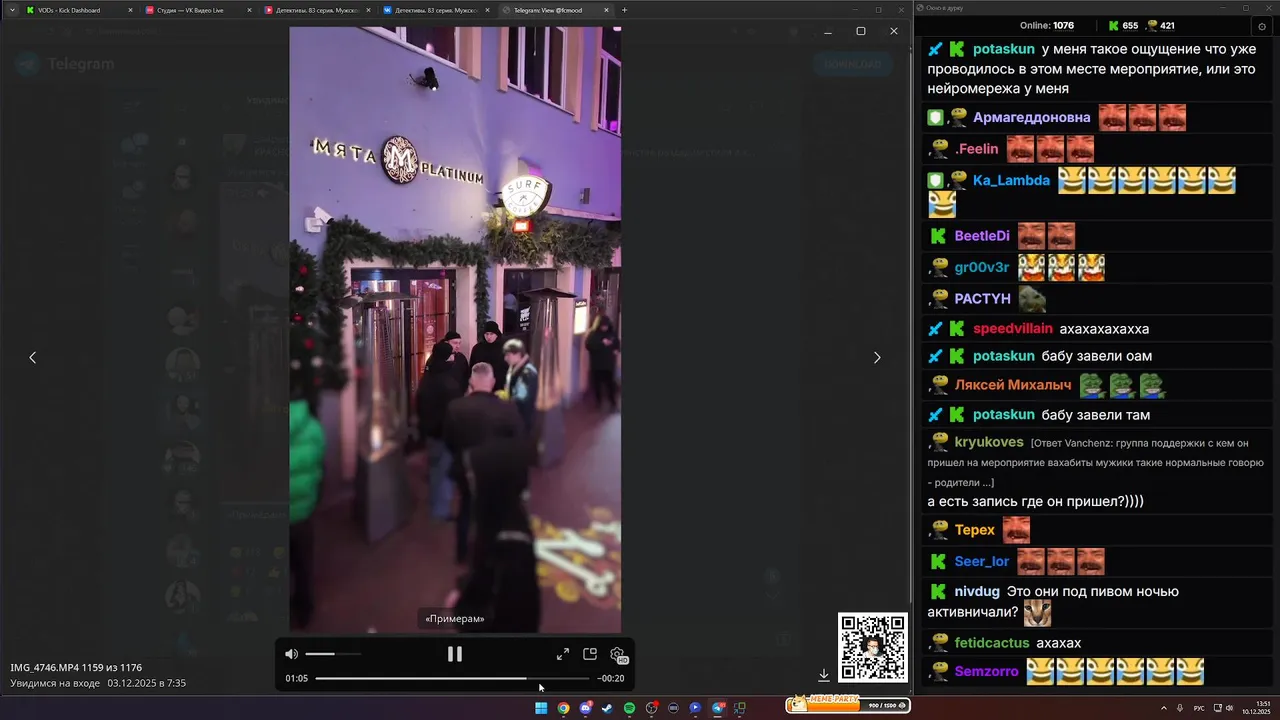The height and width of the screenshot is (720, 1280).
Task: Open the HD quality settings gear
Action: coord(618,655)
